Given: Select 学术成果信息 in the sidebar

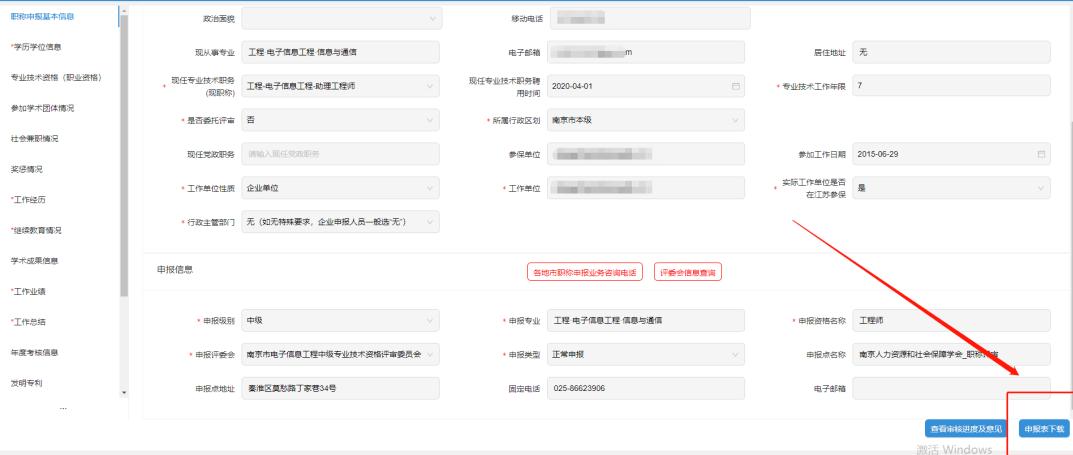Looking at the screenshot, I should tap(34, 261).
